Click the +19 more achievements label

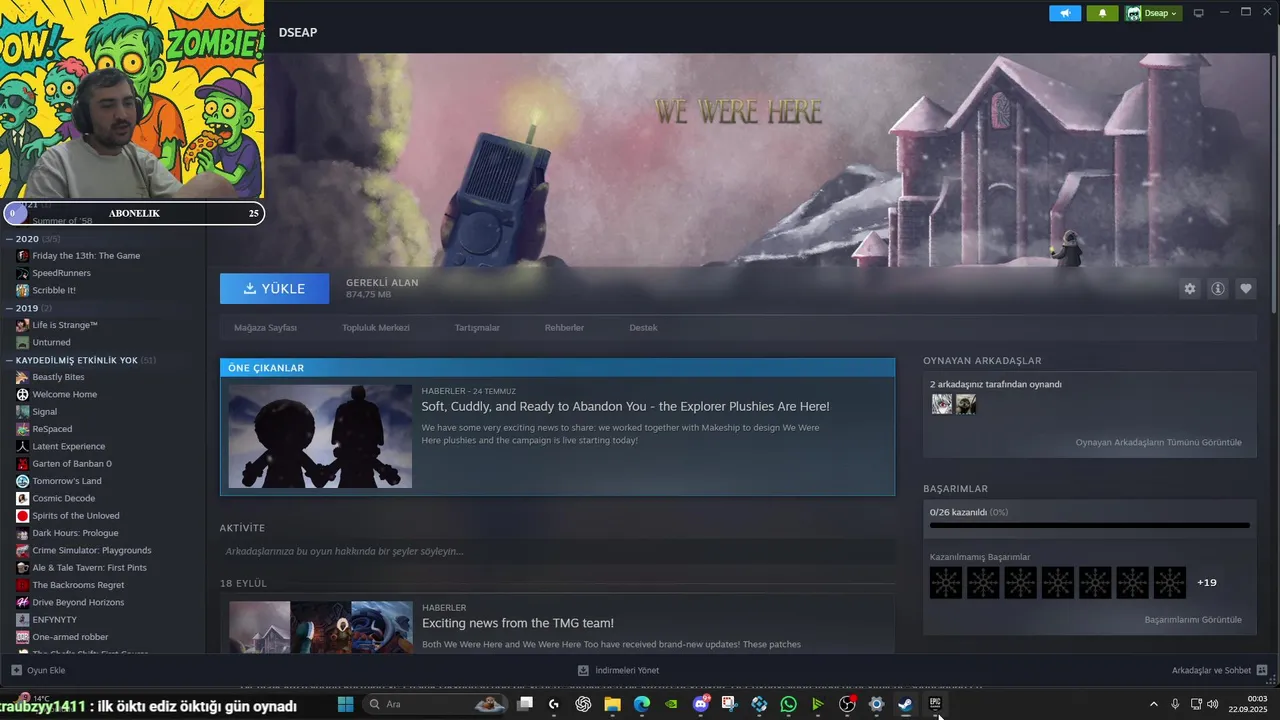pyautogui.click(x=1206, y=582)
